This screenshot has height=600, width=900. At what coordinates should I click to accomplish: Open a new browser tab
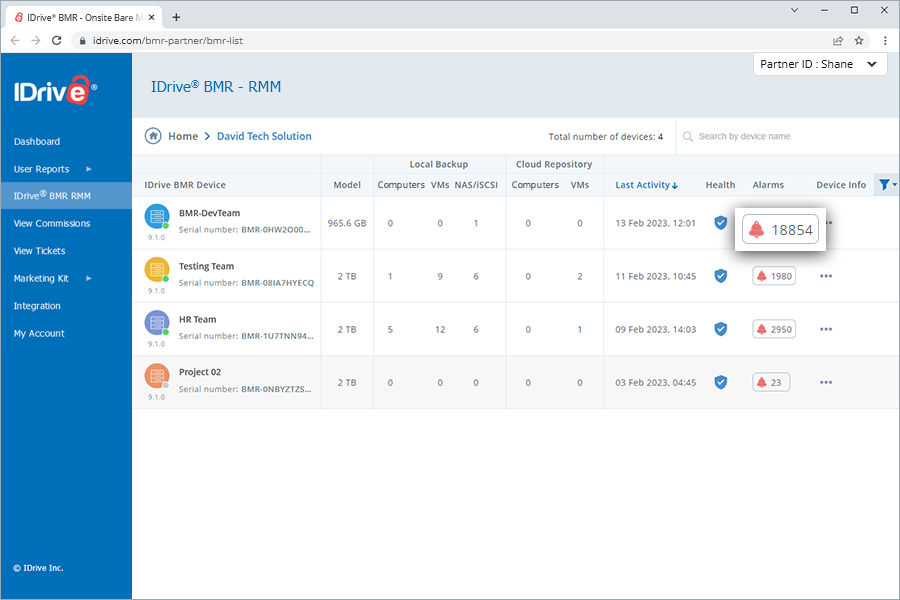[x=176, y=17]
